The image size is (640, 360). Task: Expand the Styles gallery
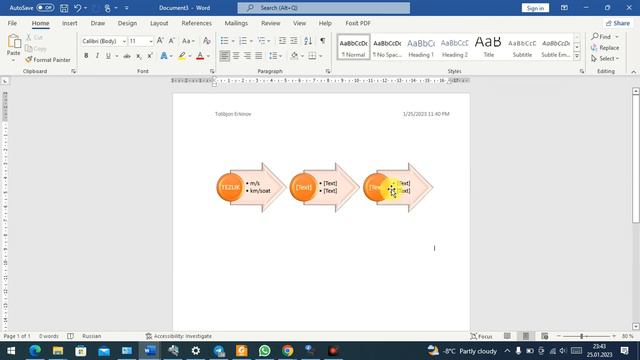tap(577, 56)
